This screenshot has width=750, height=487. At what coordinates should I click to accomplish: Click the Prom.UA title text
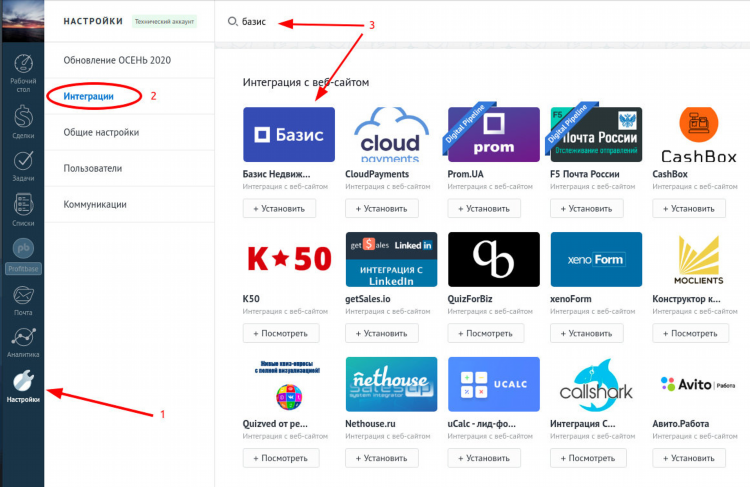465,174
